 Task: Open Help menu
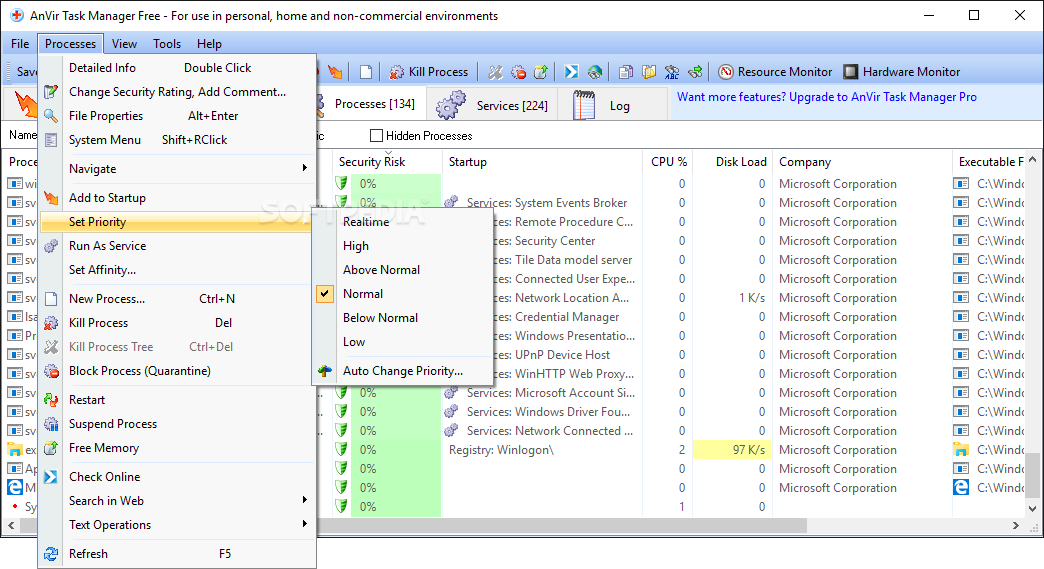[209, 44]
